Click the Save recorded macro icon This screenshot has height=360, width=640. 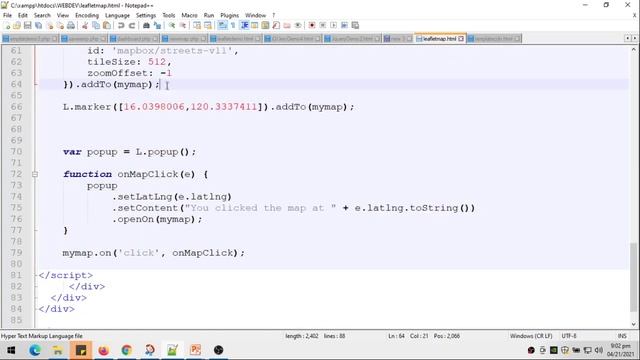[356, 25]
